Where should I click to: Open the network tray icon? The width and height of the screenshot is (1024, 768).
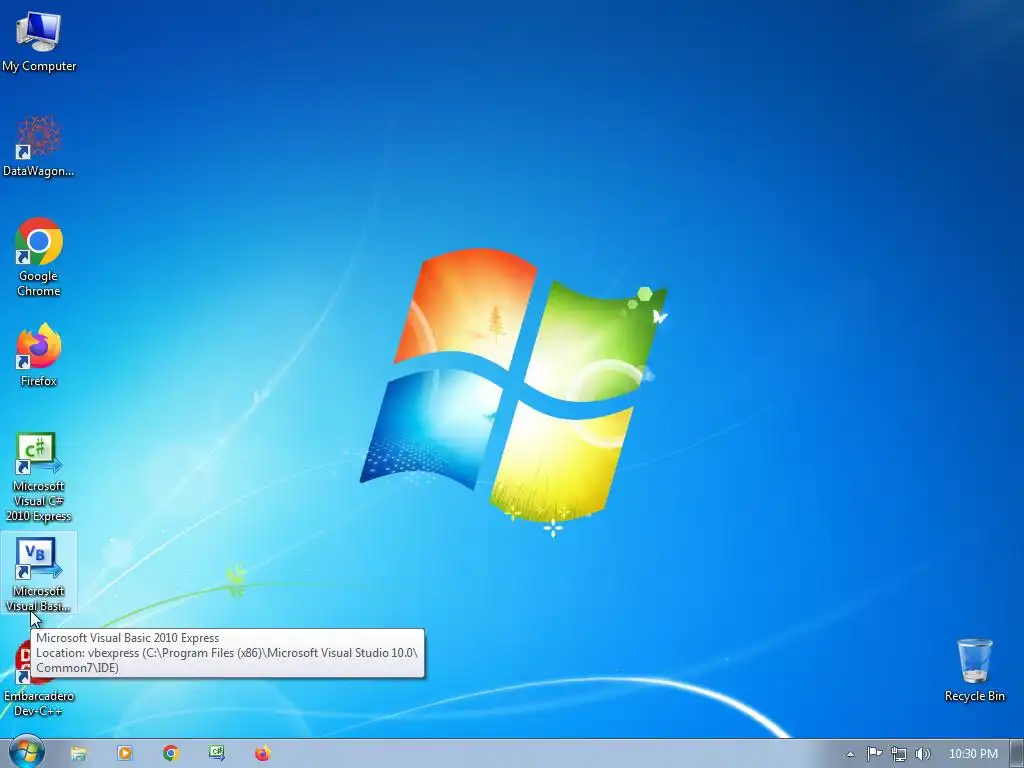(x=899, y=754)
